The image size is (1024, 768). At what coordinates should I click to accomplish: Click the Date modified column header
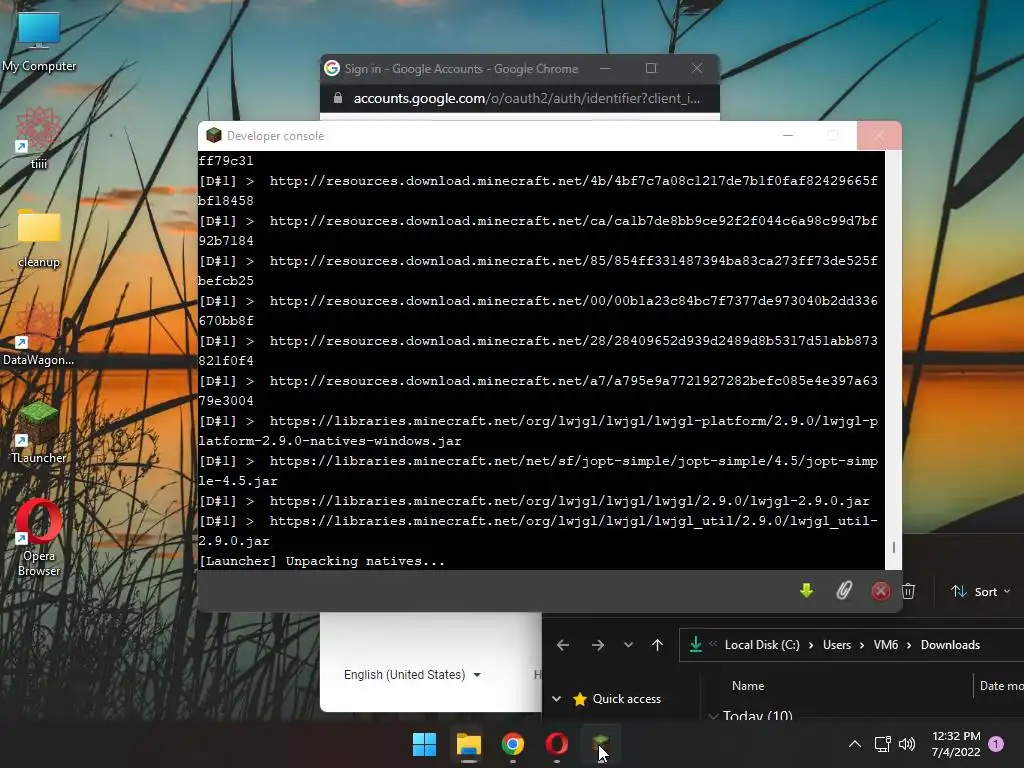(1001, 686)
